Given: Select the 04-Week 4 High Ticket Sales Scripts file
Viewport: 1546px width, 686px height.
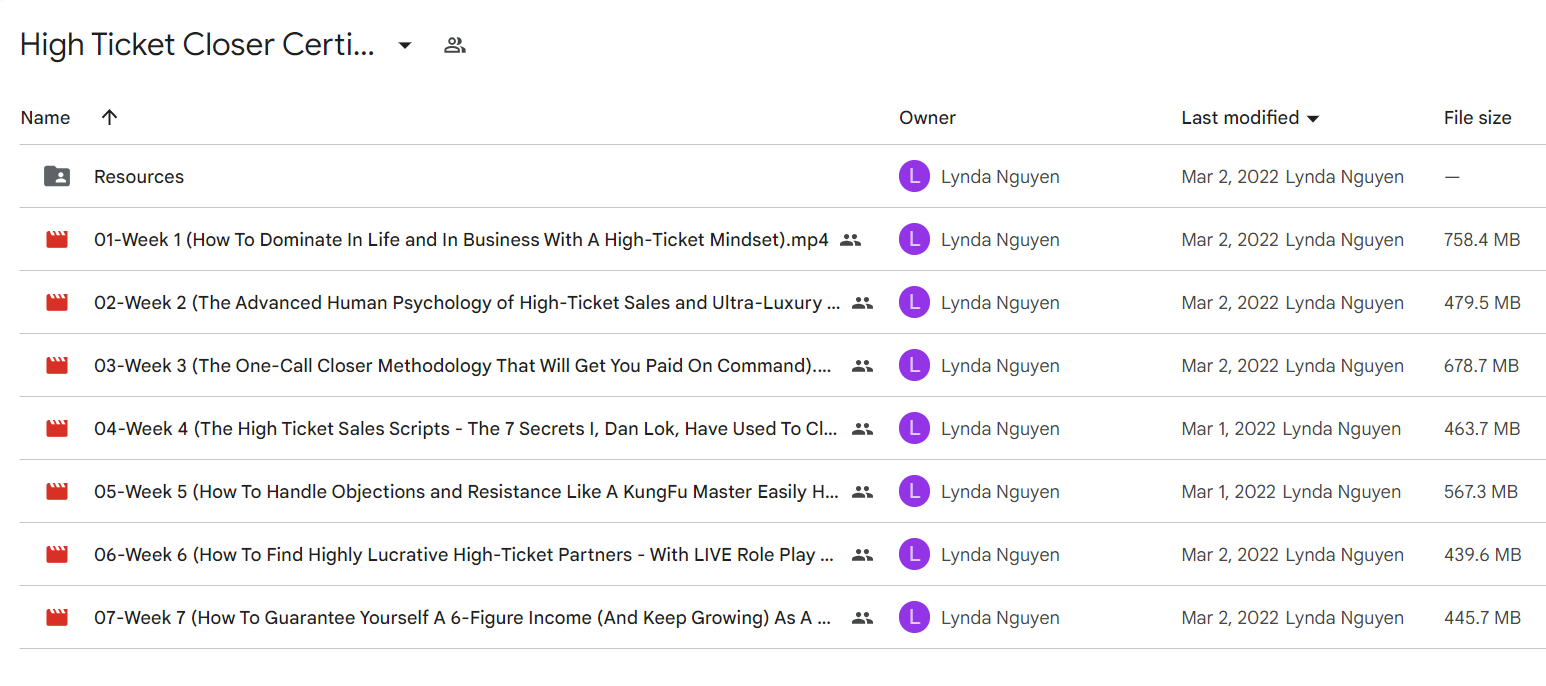Looking at the screenshot, I should (467, 429).
